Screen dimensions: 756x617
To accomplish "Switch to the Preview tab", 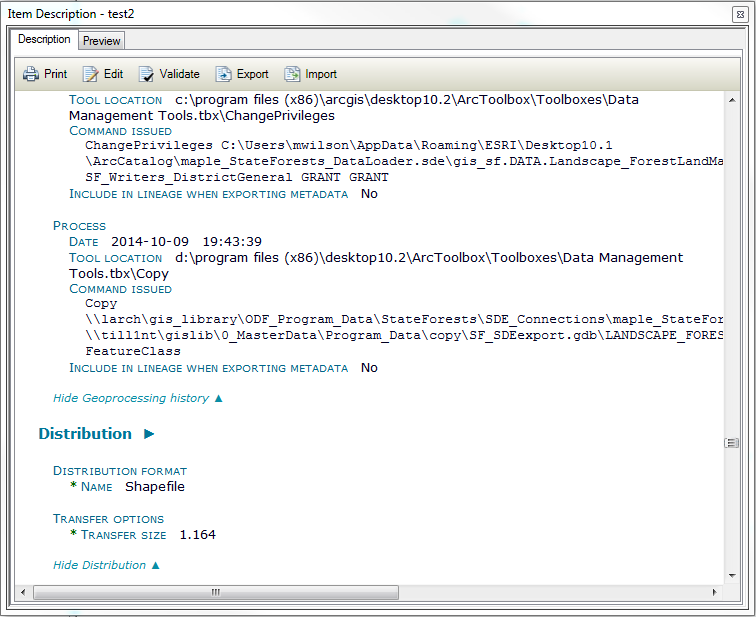I will tap(101, 41).
